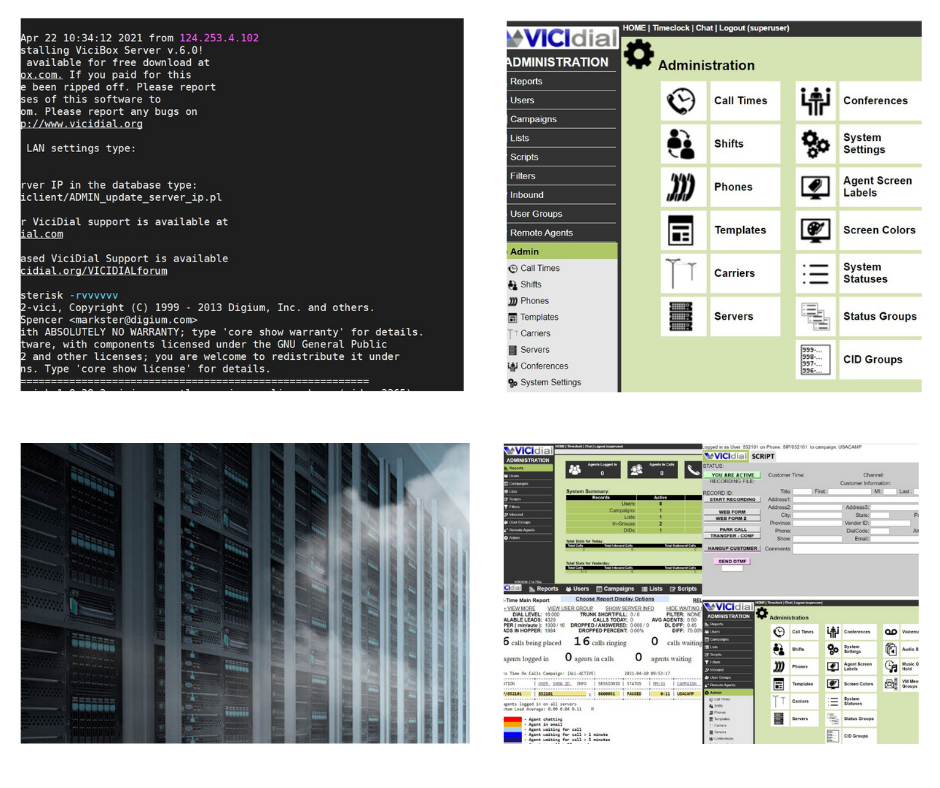Click the Comments input field in agent screen
Viewport: 940px width, 788px height.
pyautogui.click(x=855, y=549)
